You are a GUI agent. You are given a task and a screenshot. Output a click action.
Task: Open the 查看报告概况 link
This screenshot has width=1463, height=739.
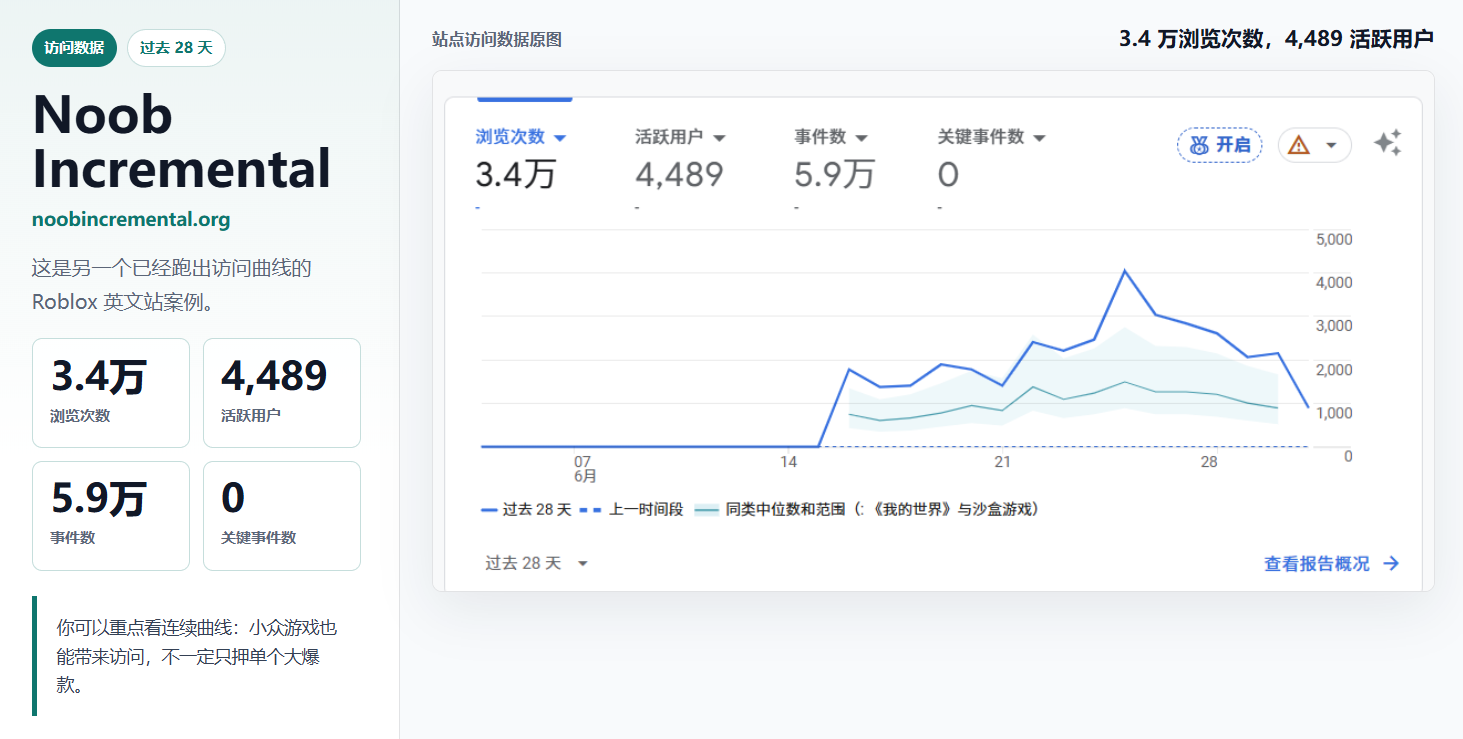click(1331, 564)
